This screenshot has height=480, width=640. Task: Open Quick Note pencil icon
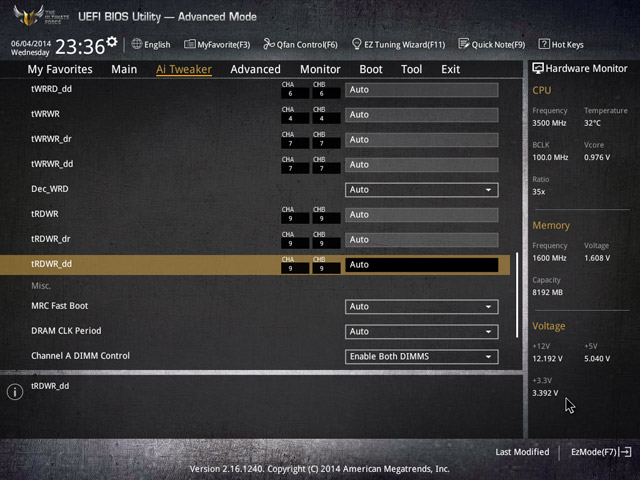[x=464, y=44]
